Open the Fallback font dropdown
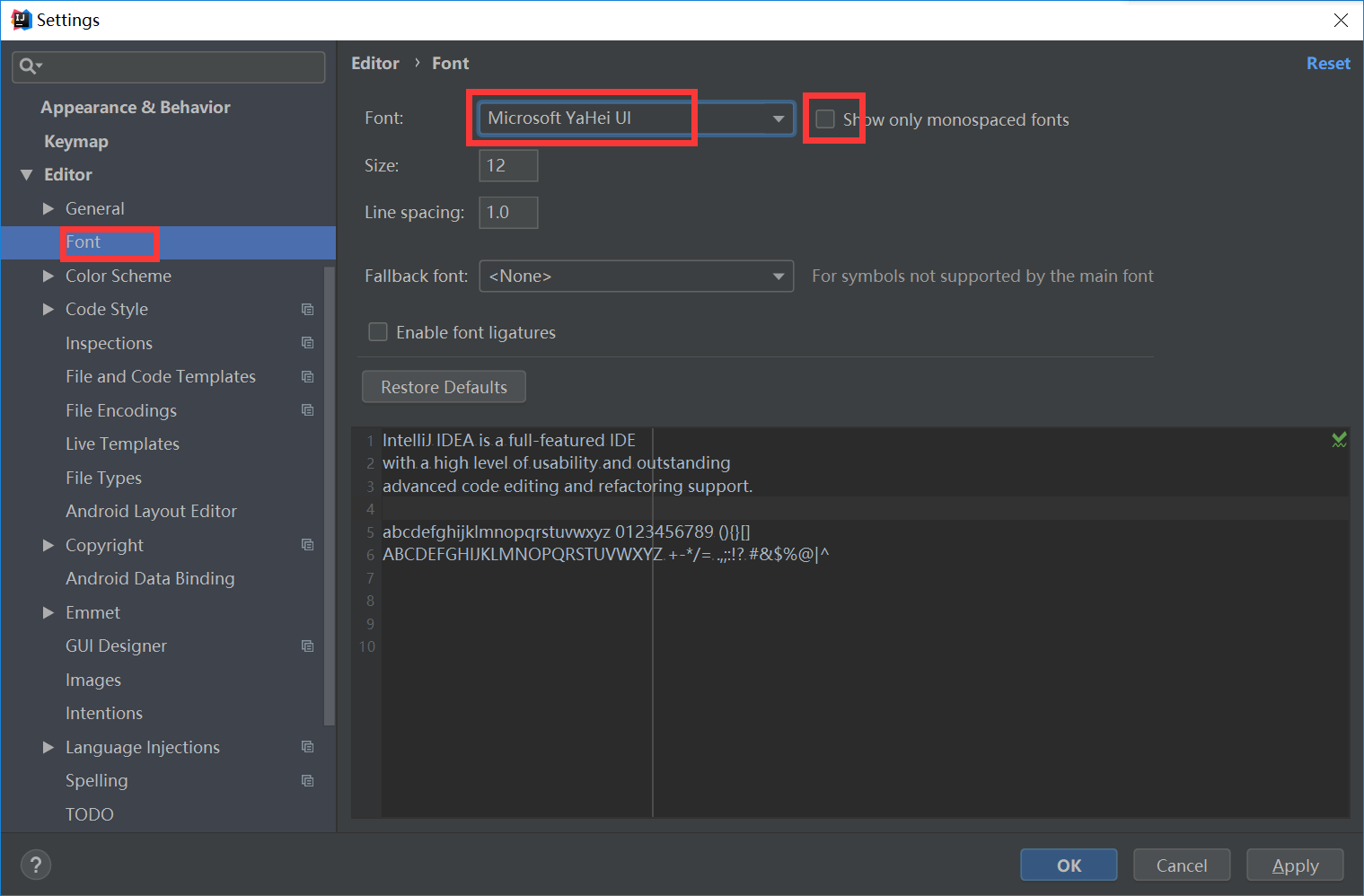Screen dimensions: 1364x896 [x=637, y=276]
